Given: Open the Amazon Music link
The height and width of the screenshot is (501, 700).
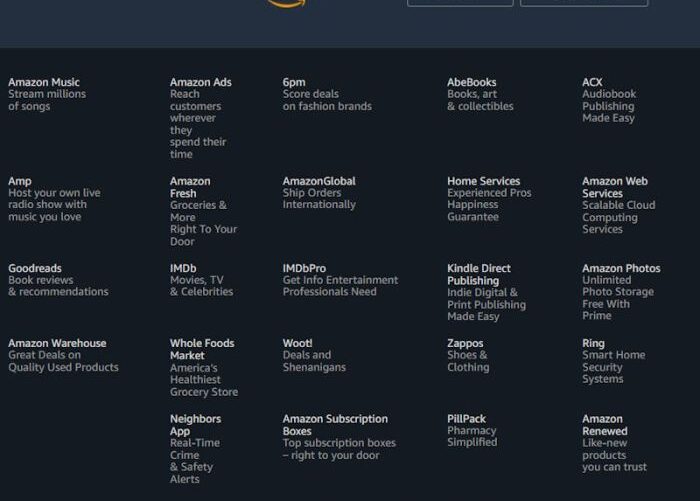Looking at the screenshot, I should (x=47, y=94).
